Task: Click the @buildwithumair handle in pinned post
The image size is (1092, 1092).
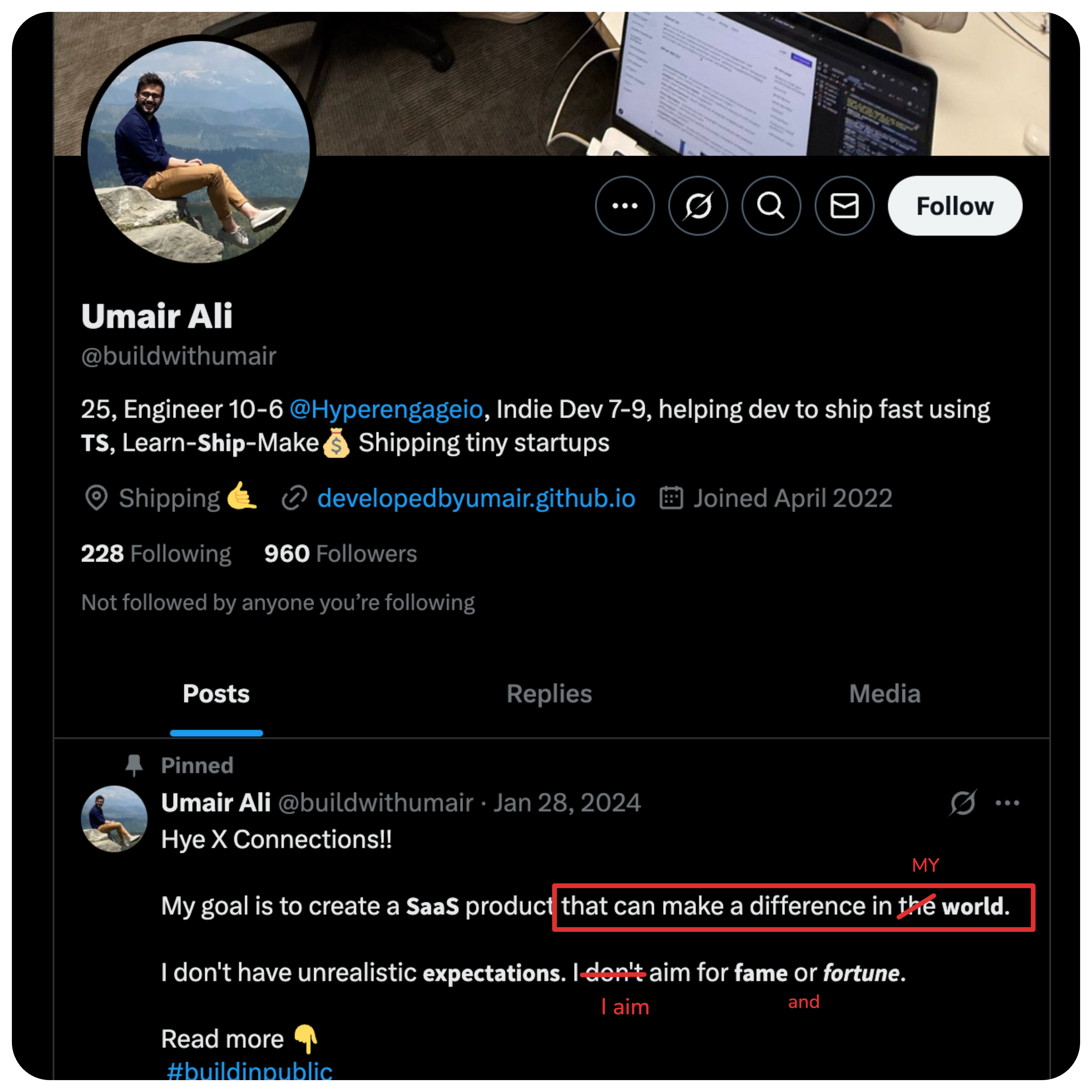Action: coord(375,802)
